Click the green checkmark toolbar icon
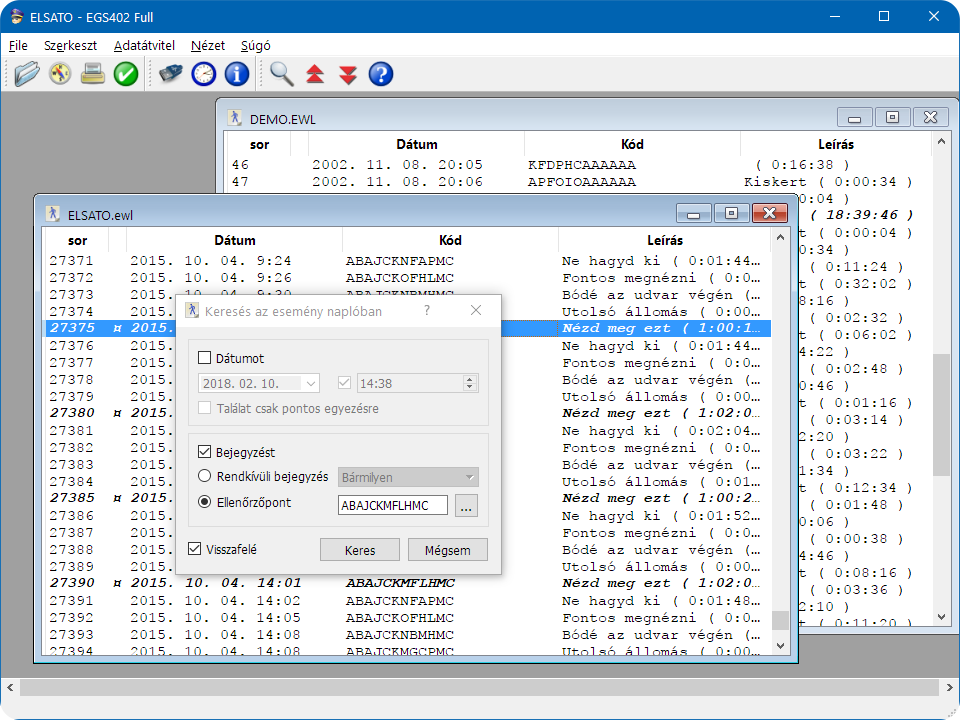This screenshot has height=720, width=960. 126,74
